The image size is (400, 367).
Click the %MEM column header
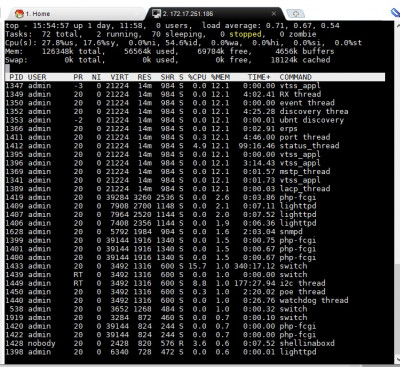point(220,77)
